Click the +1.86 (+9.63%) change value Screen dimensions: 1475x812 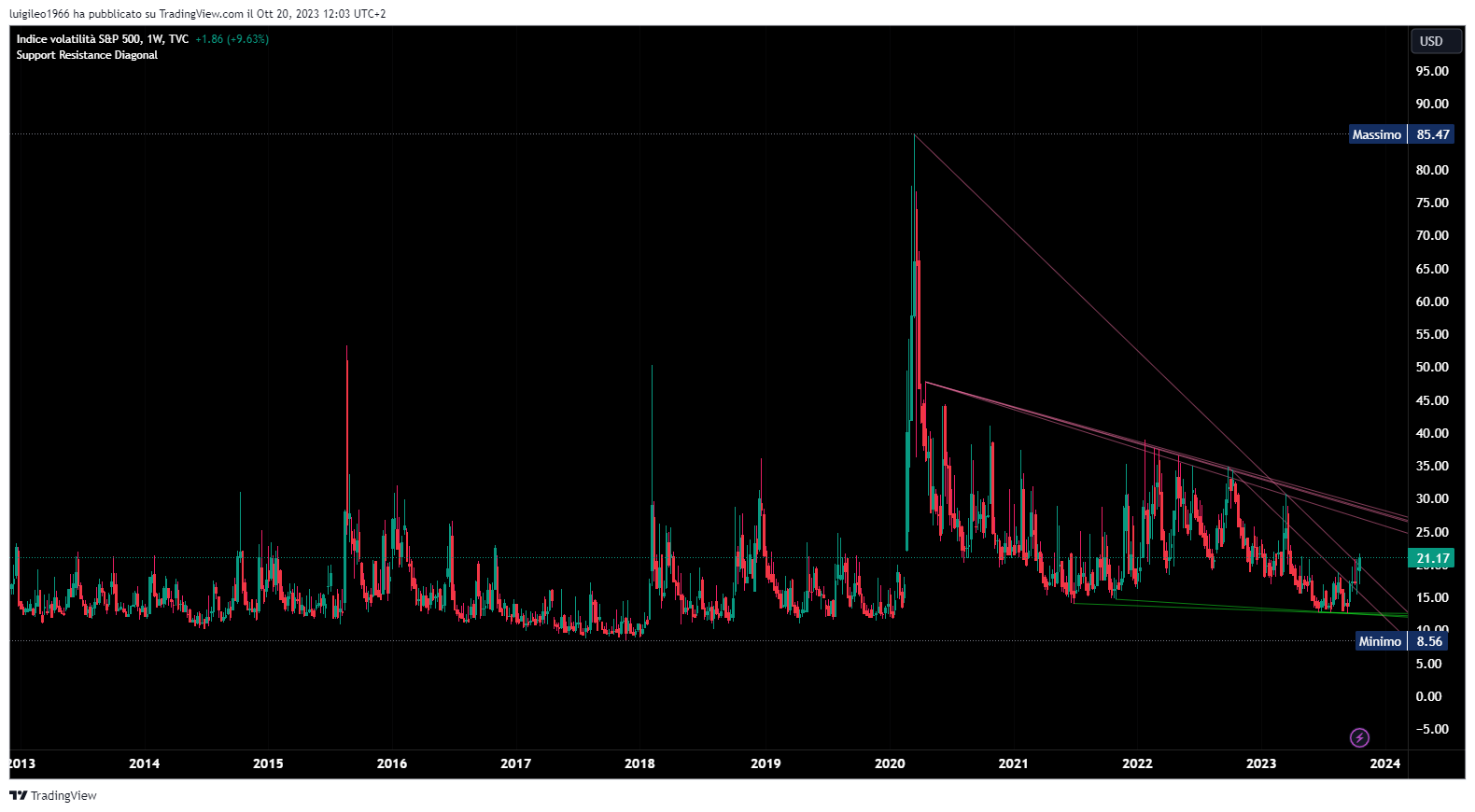point(232,39)
